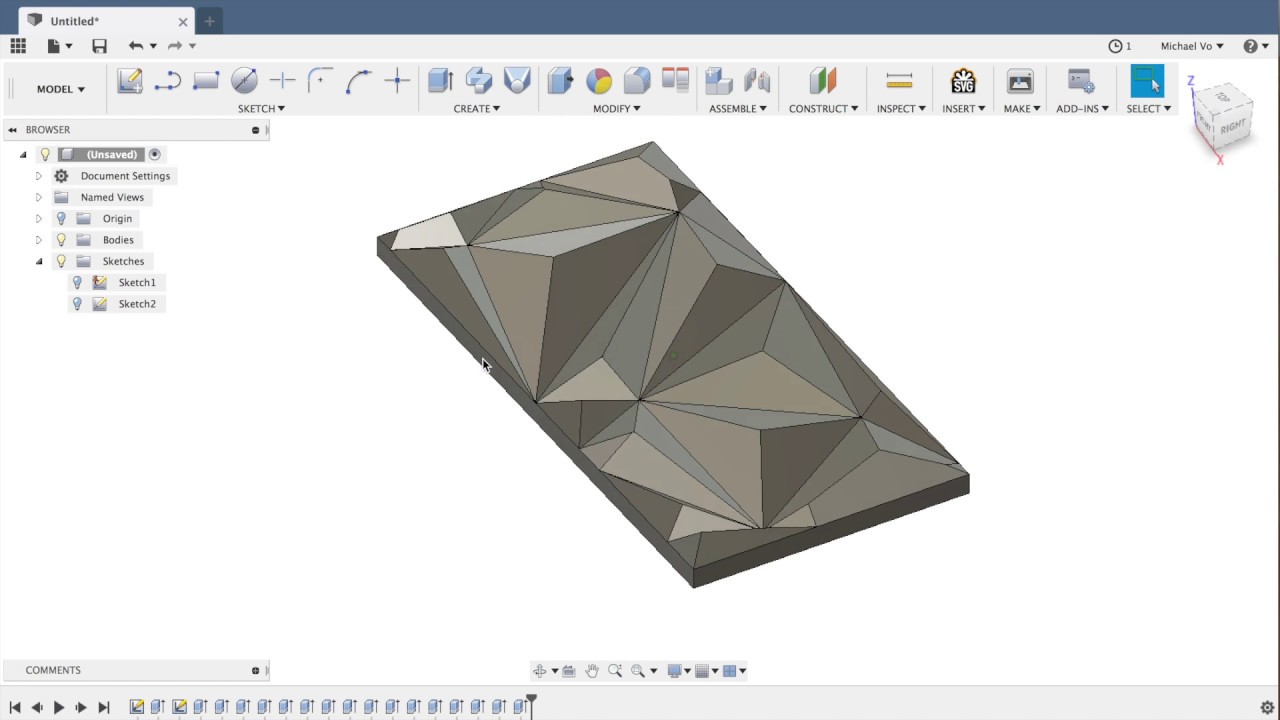Screen dimensions: 1280x720
Task: Activate the Select tool icon
Action: pos(1147,81)
